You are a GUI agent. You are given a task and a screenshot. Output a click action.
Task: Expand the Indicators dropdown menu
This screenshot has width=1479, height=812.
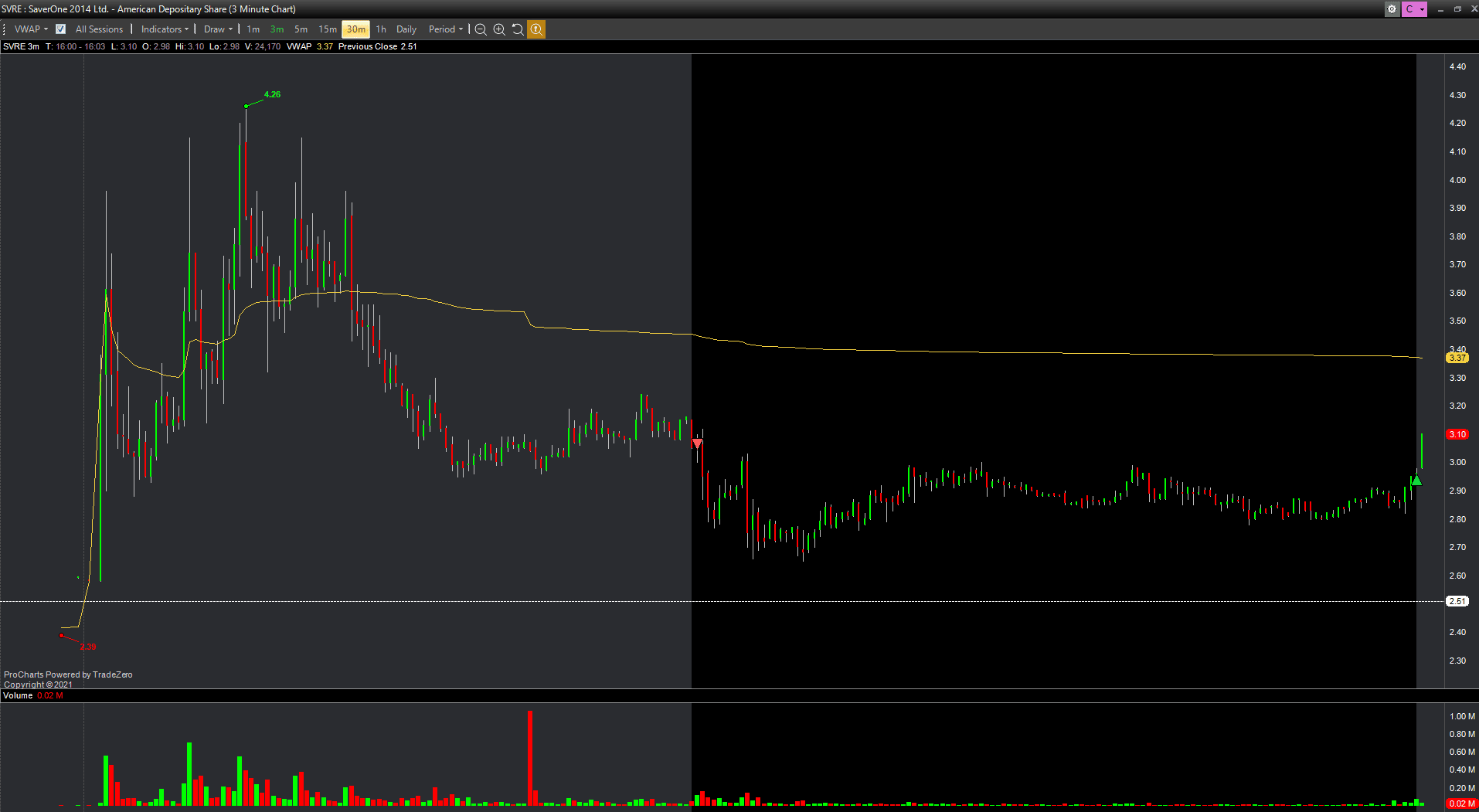165,29
